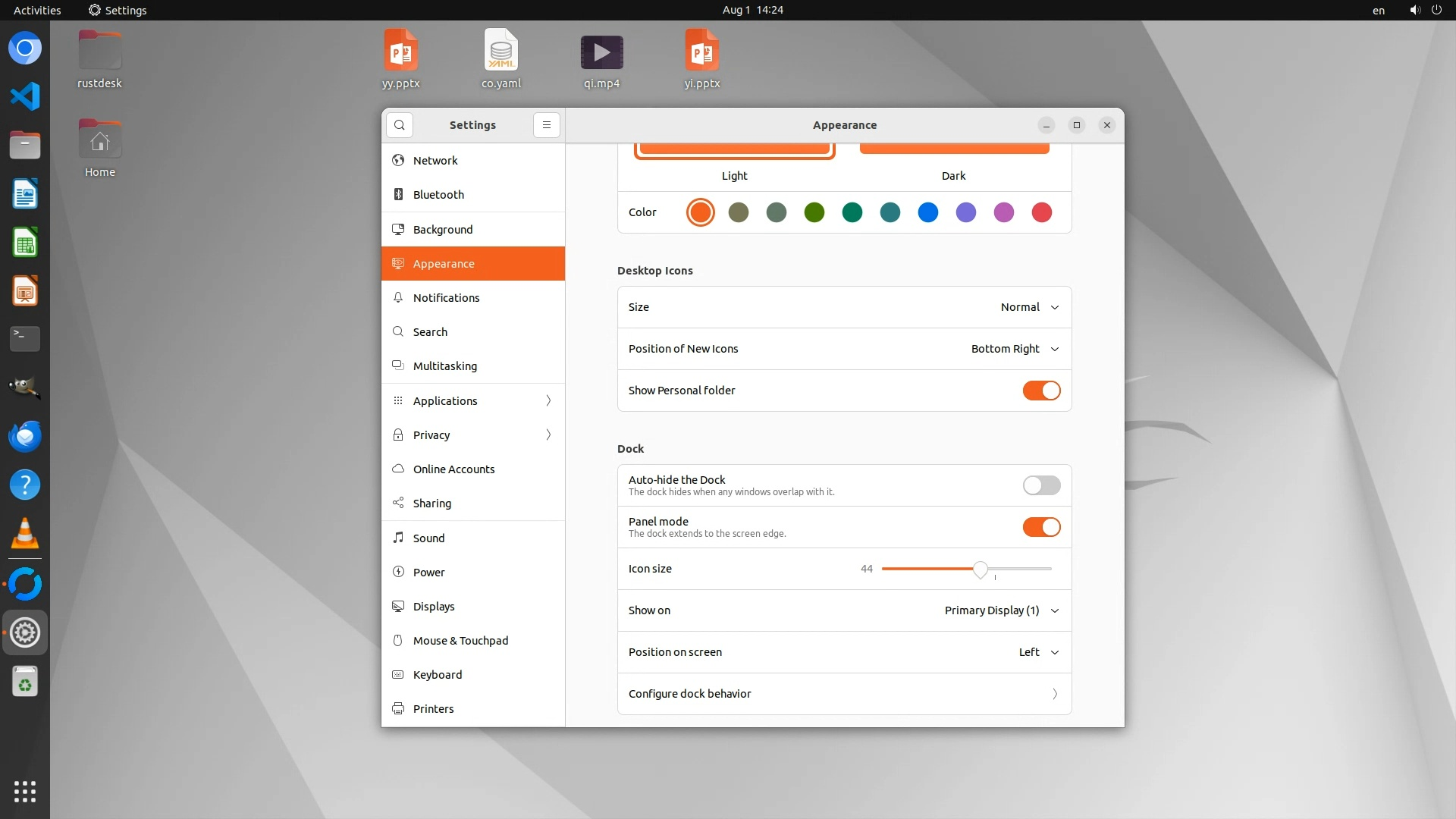
Task: Open the Settings hamburger menu
Action: [x=546, y=125]
